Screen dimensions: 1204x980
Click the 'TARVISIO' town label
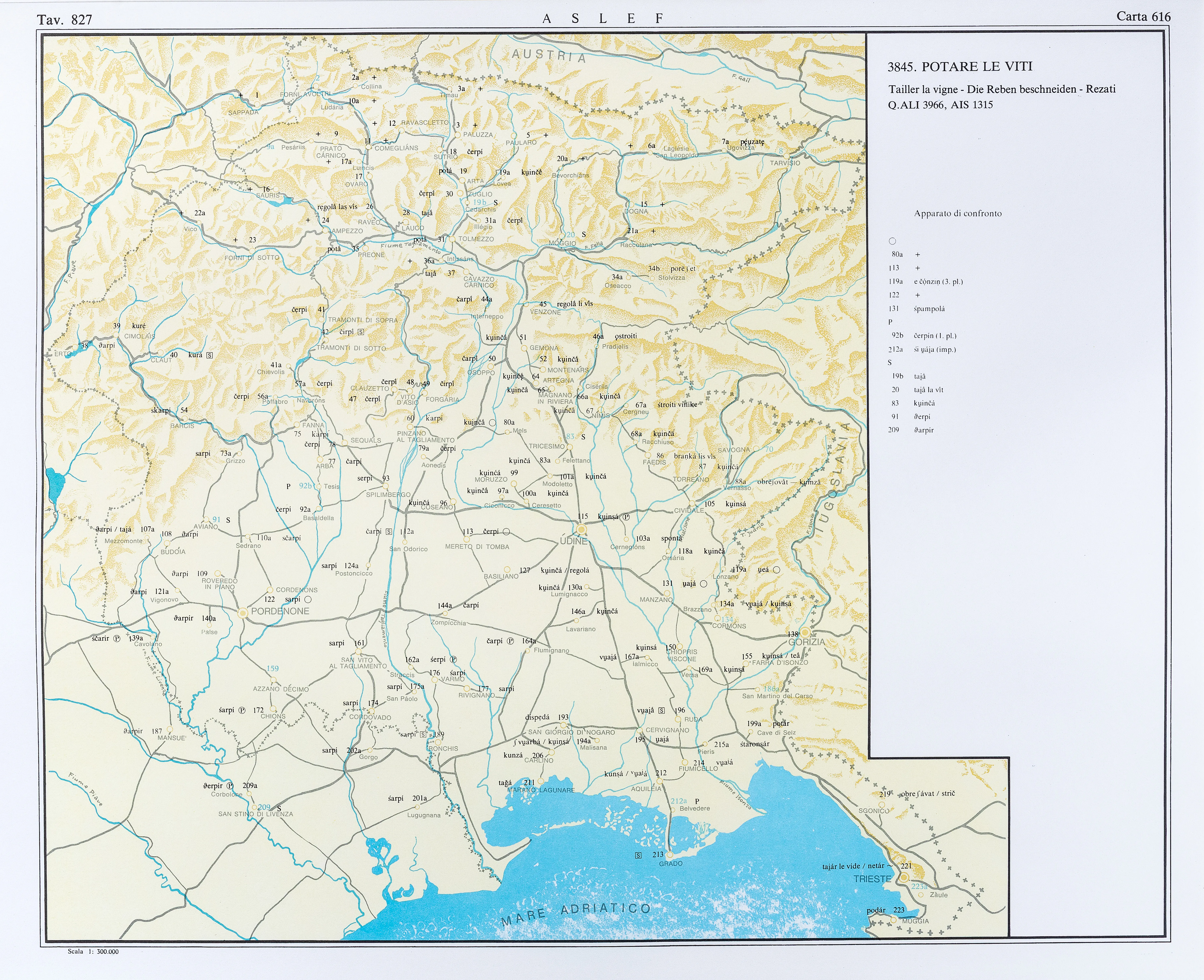(x=785, y=163)
